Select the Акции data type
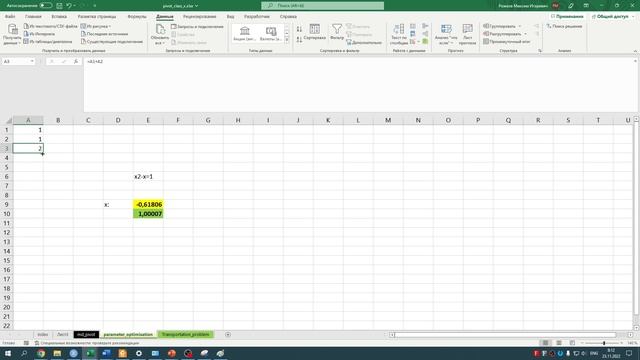This screenshot has width=640, height=360. [245, 33]
